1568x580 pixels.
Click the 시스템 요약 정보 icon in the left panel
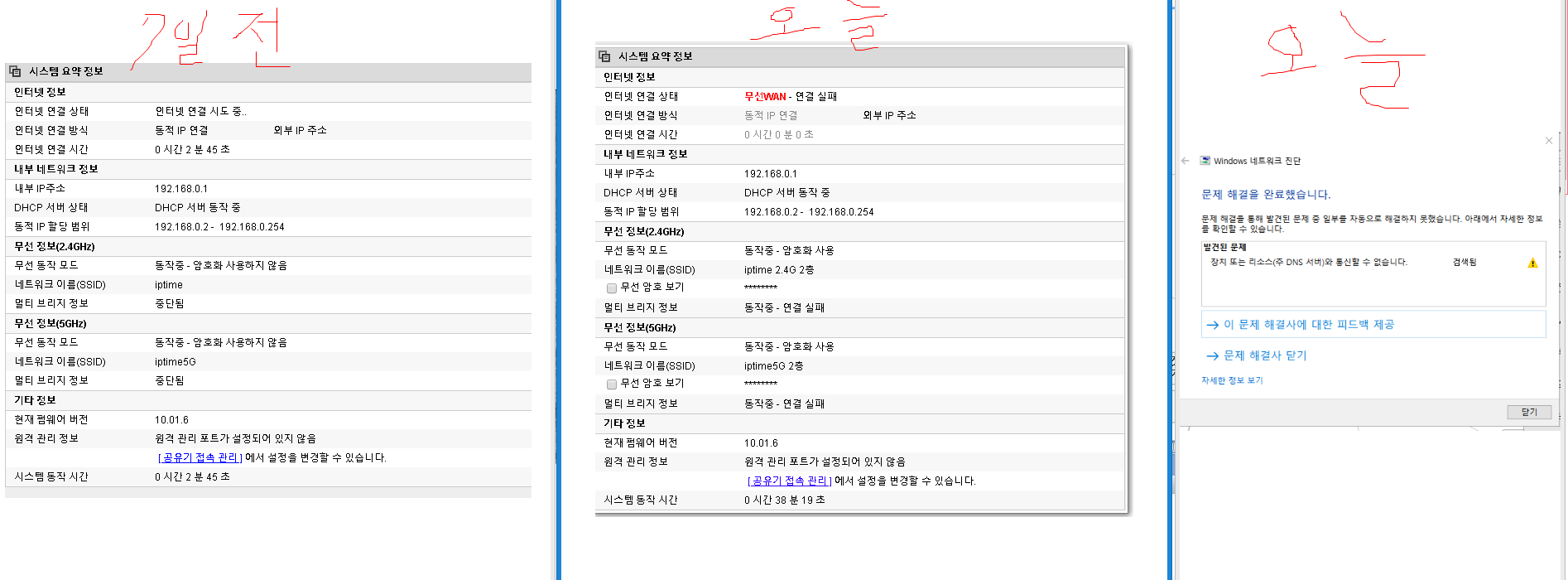point(15,71)
